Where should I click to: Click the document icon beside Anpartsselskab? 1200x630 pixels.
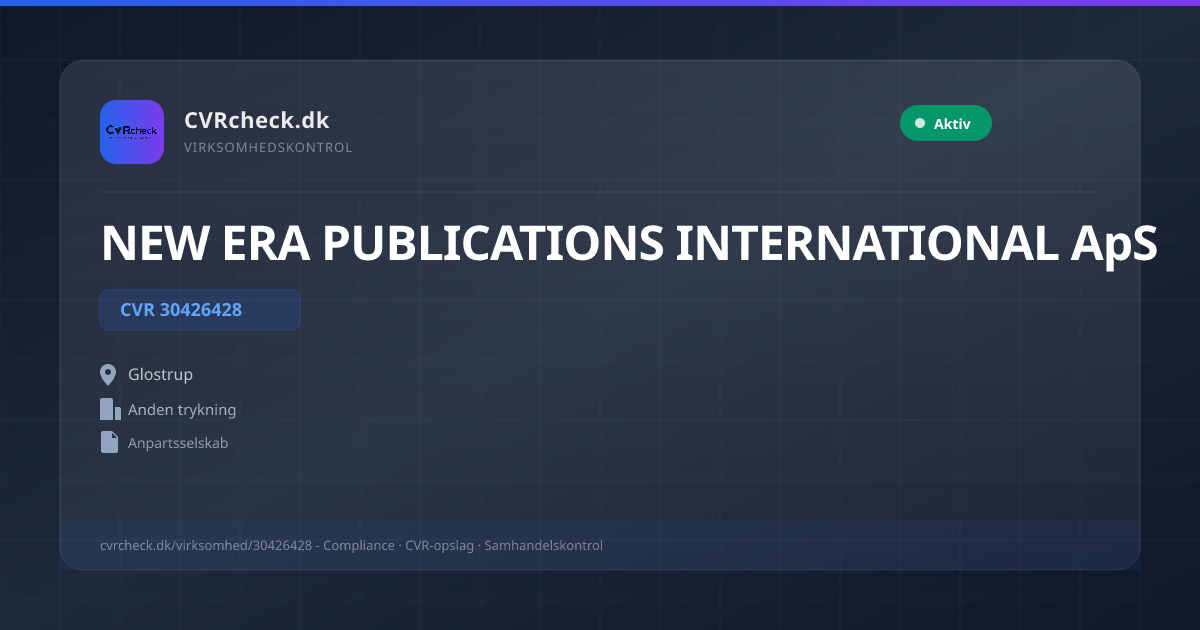click(109, 442)
